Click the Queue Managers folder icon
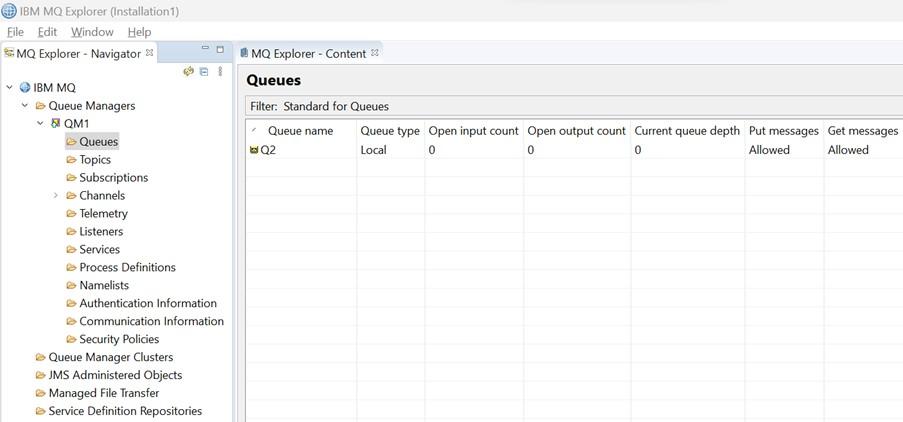Screen dimensions: 903x422 tap(40, 106)
